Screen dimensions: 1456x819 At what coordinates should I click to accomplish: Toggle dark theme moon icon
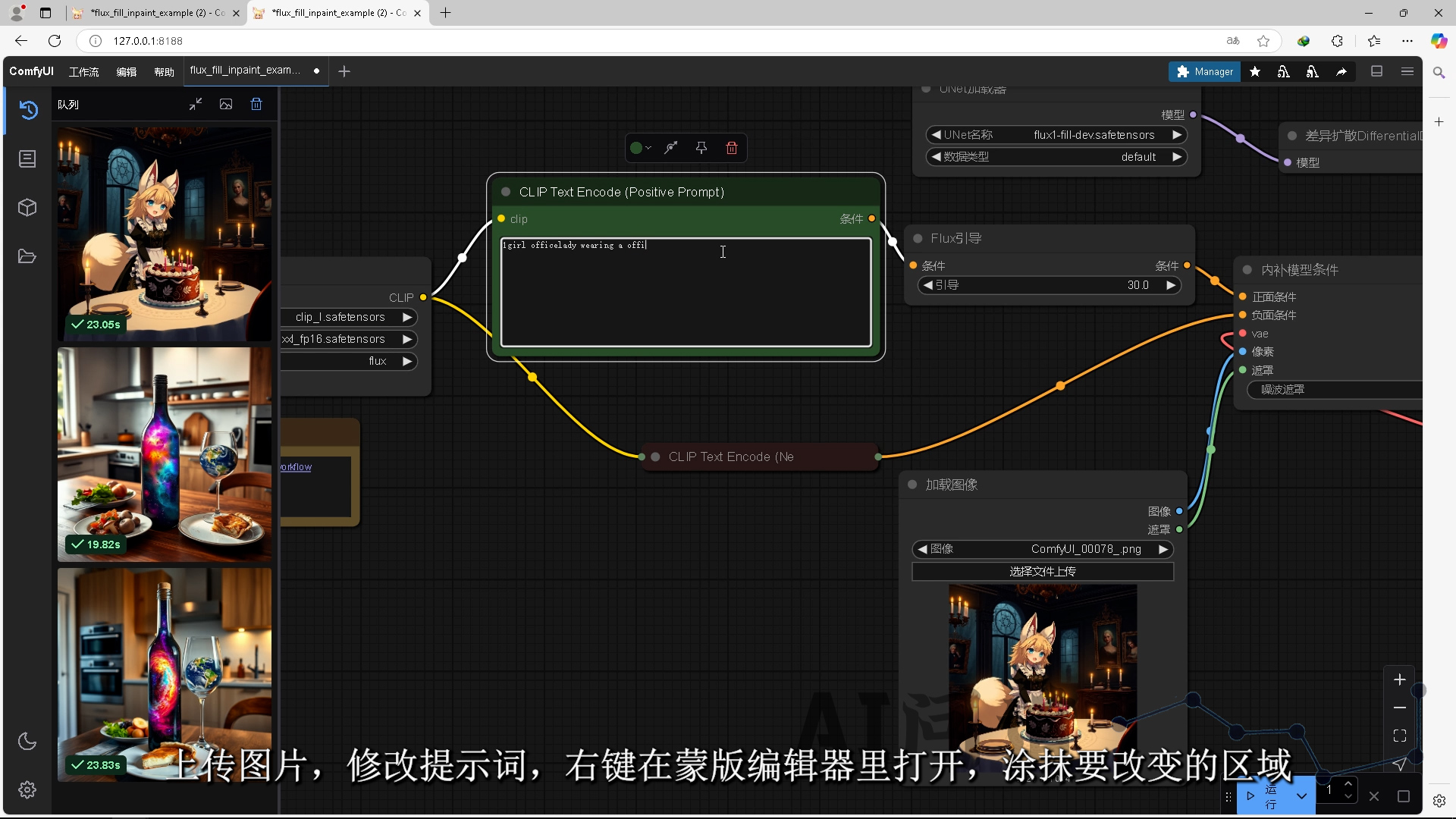(x=27, y=741)
